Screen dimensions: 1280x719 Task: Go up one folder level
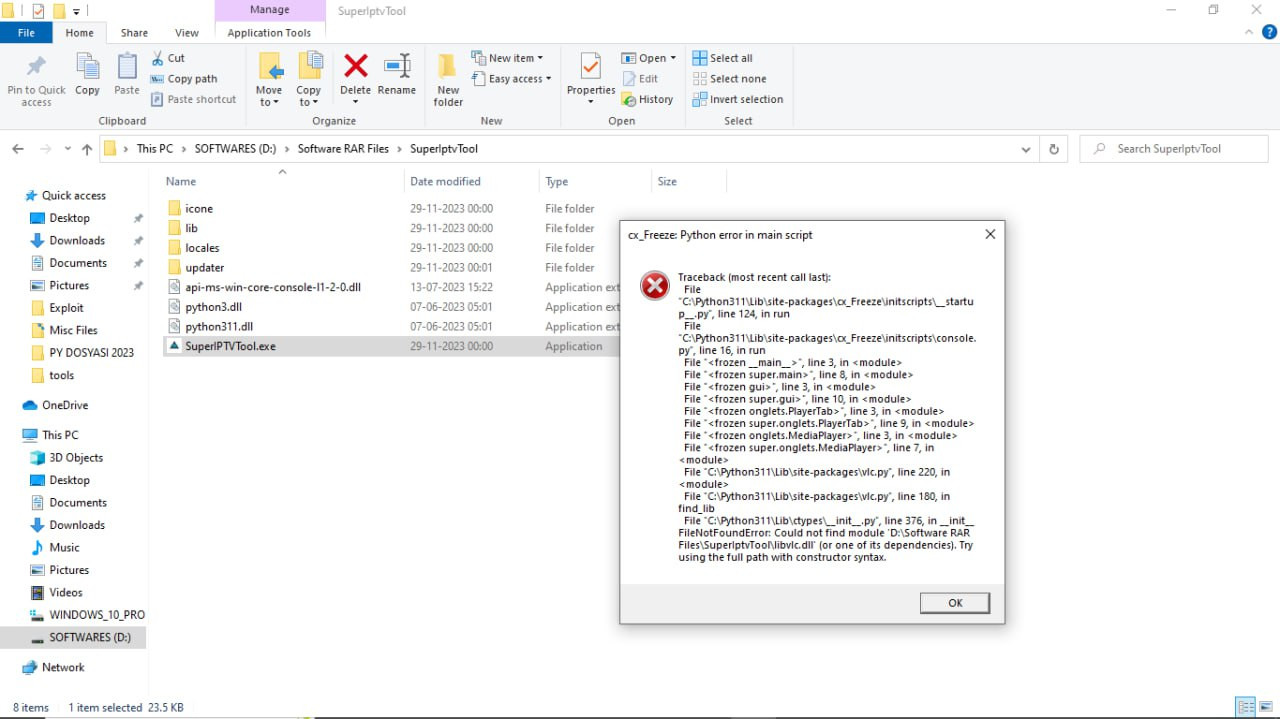click(x=87, y=149)
